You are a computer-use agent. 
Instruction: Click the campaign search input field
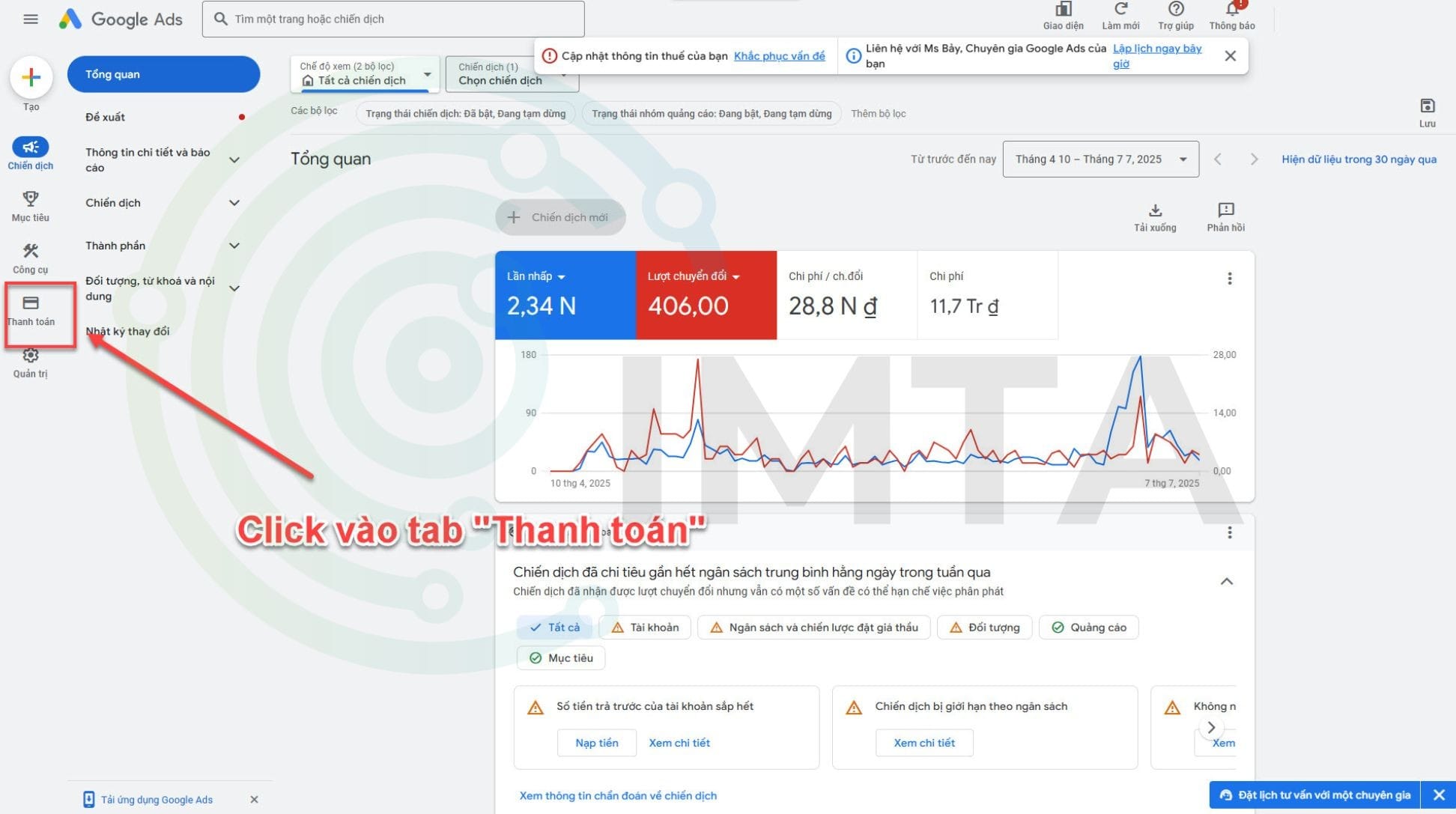[x=393, y=19]
